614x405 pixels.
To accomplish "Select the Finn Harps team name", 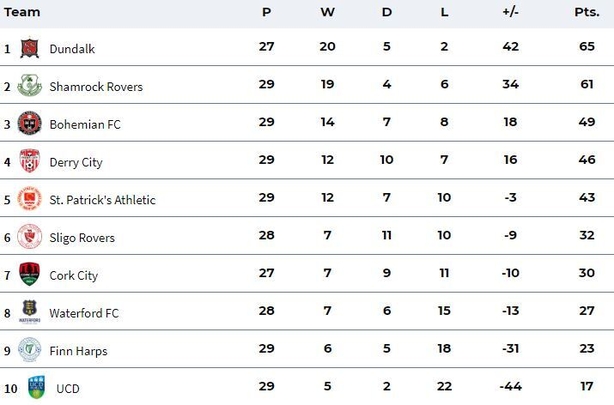I will (78, 351).
